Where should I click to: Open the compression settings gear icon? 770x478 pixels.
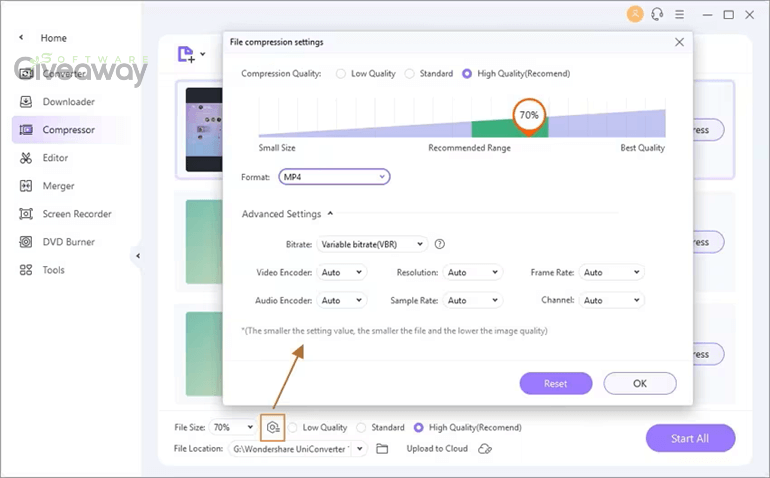[x=273, y=427]
